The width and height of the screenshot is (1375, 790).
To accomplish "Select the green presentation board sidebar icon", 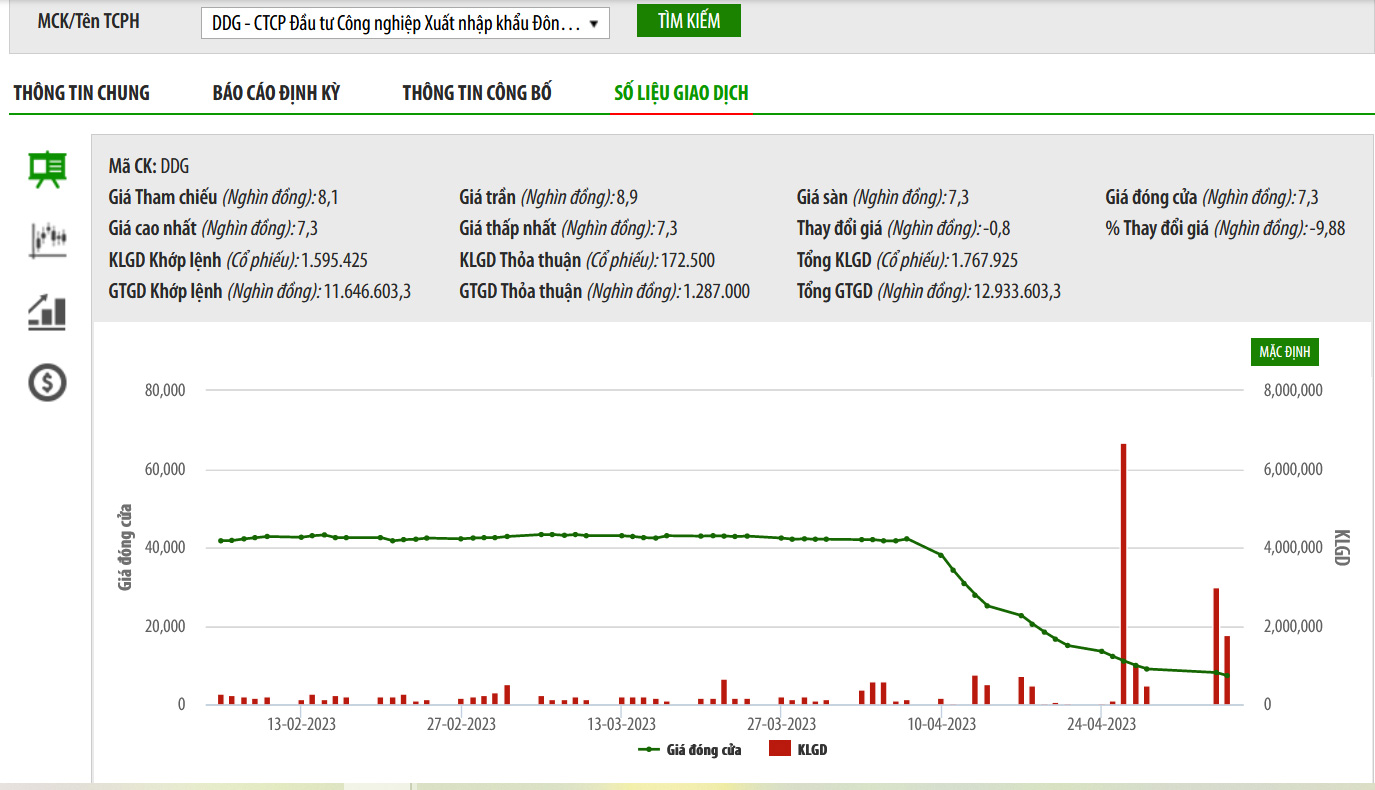I will [x=47, y=169].
